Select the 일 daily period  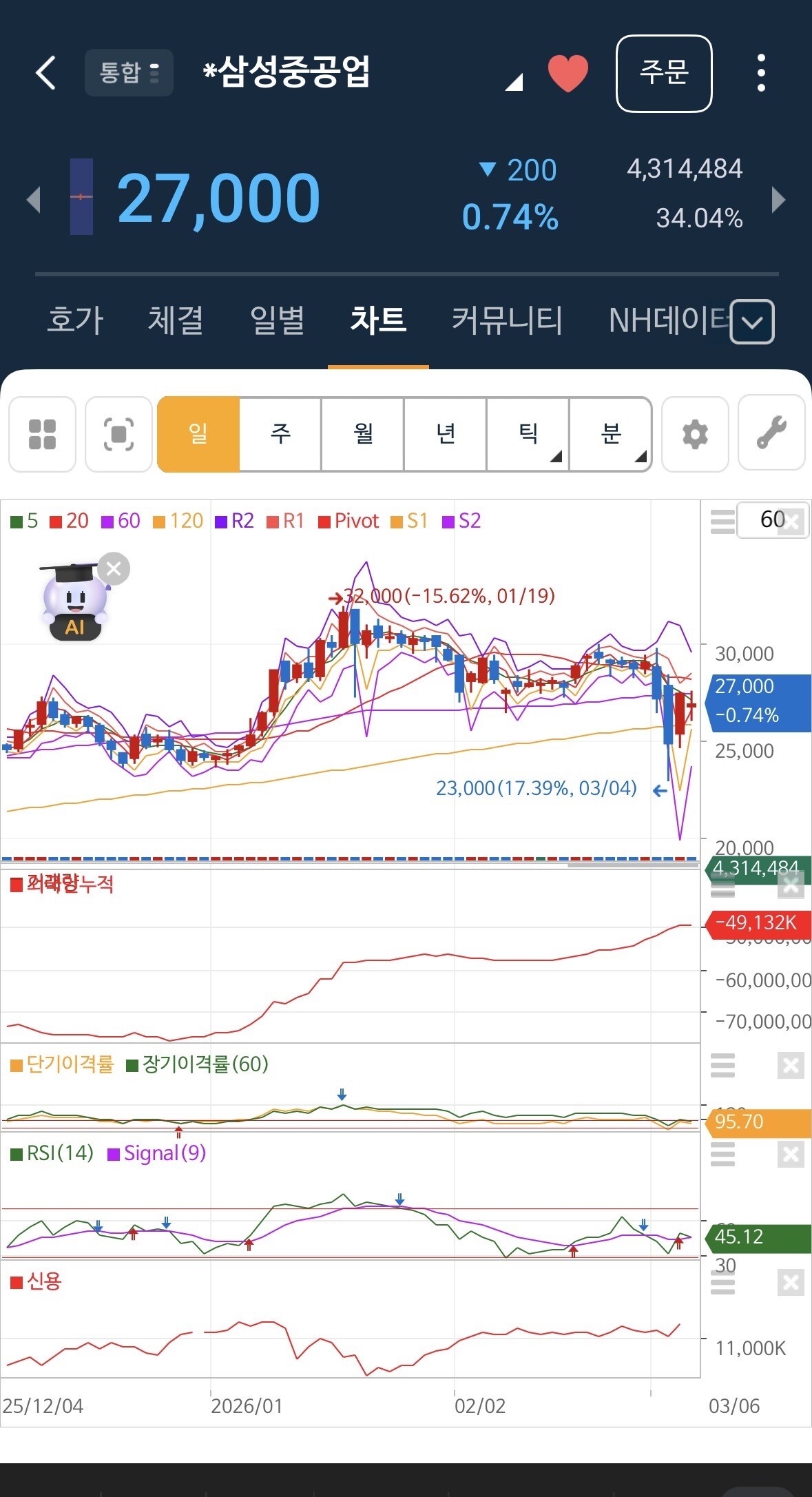[x=198, y=434]
